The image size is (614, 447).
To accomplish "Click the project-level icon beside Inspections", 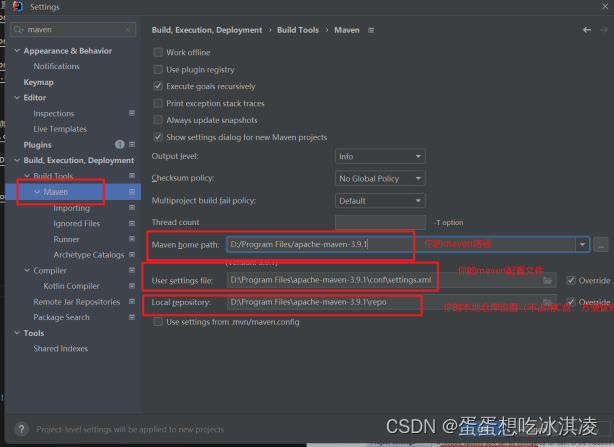I will 132,113.
